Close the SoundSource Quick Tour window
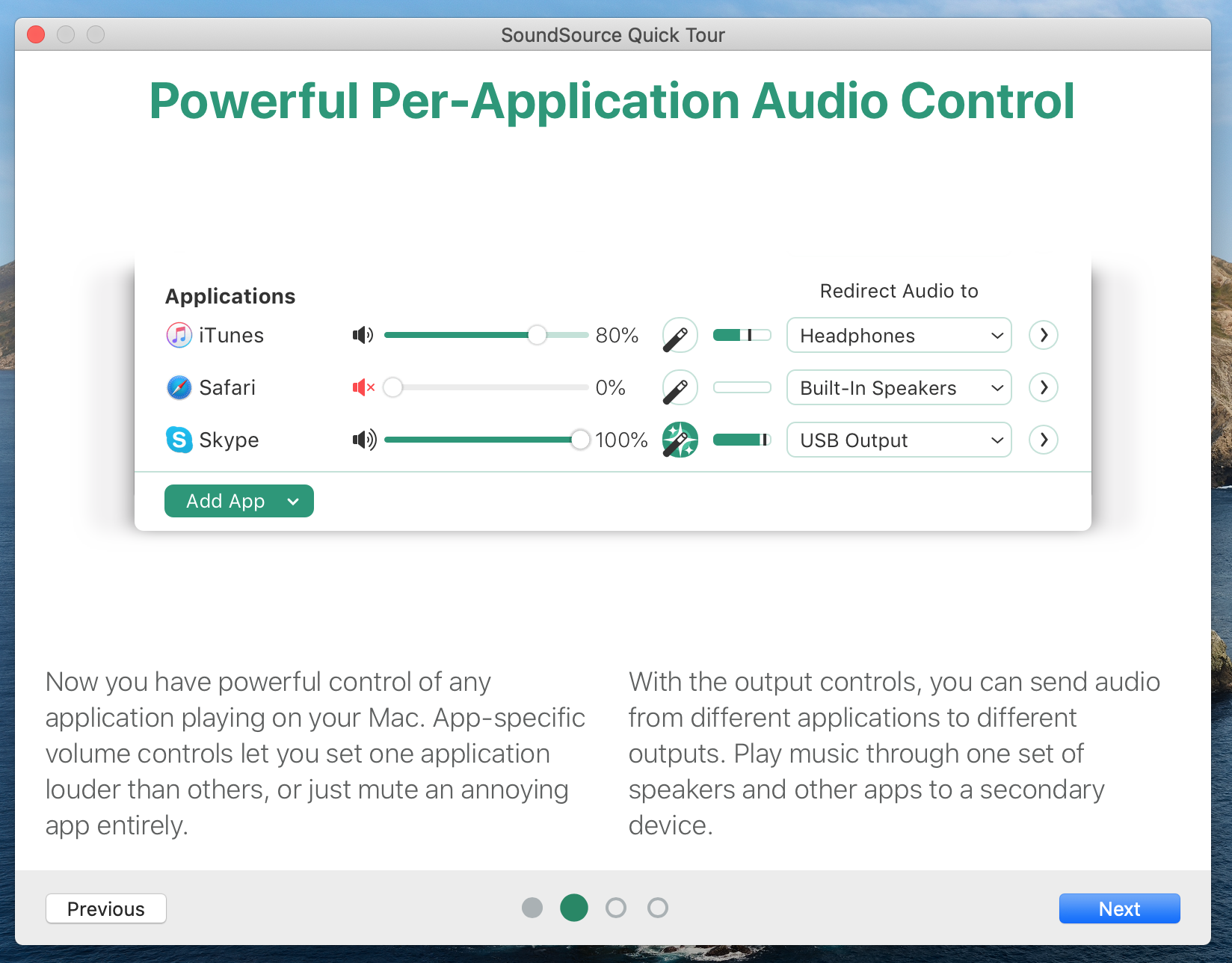 point(36,34)
